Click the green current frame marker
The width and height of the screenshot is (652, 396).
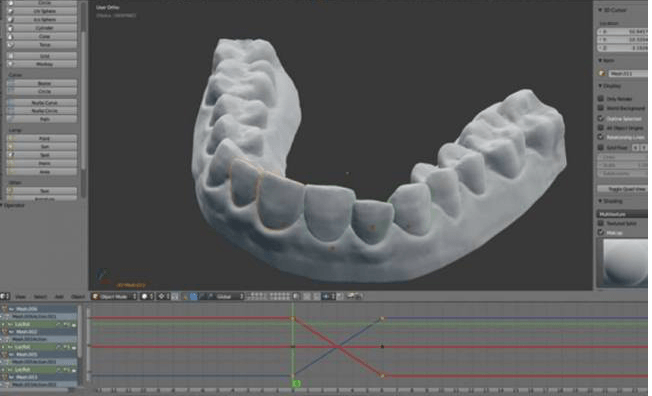point(296,384)
